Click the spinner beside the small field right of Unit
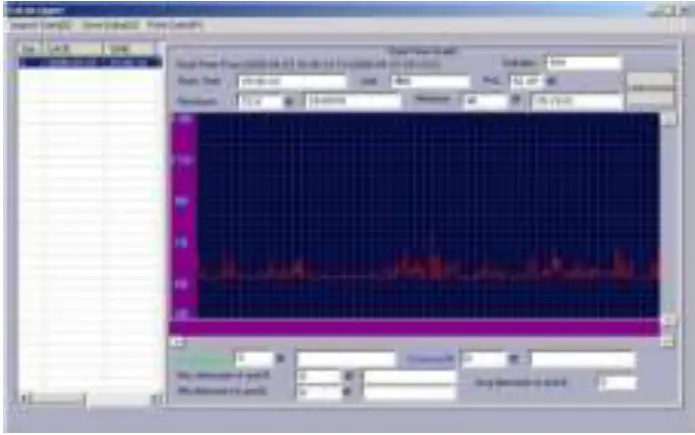Image resolution: width=695 pixels, height=435 pixels. [551, 81]
